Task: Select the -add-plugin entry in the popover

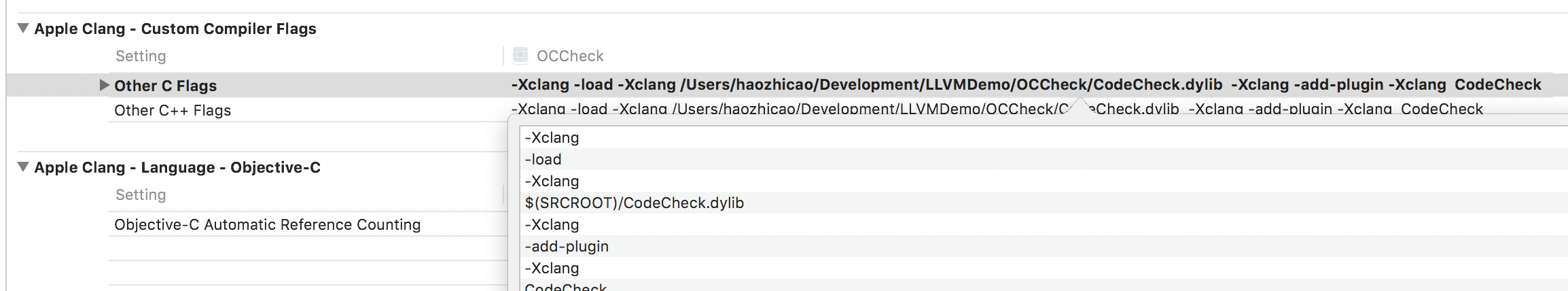Action: (567, 246)
